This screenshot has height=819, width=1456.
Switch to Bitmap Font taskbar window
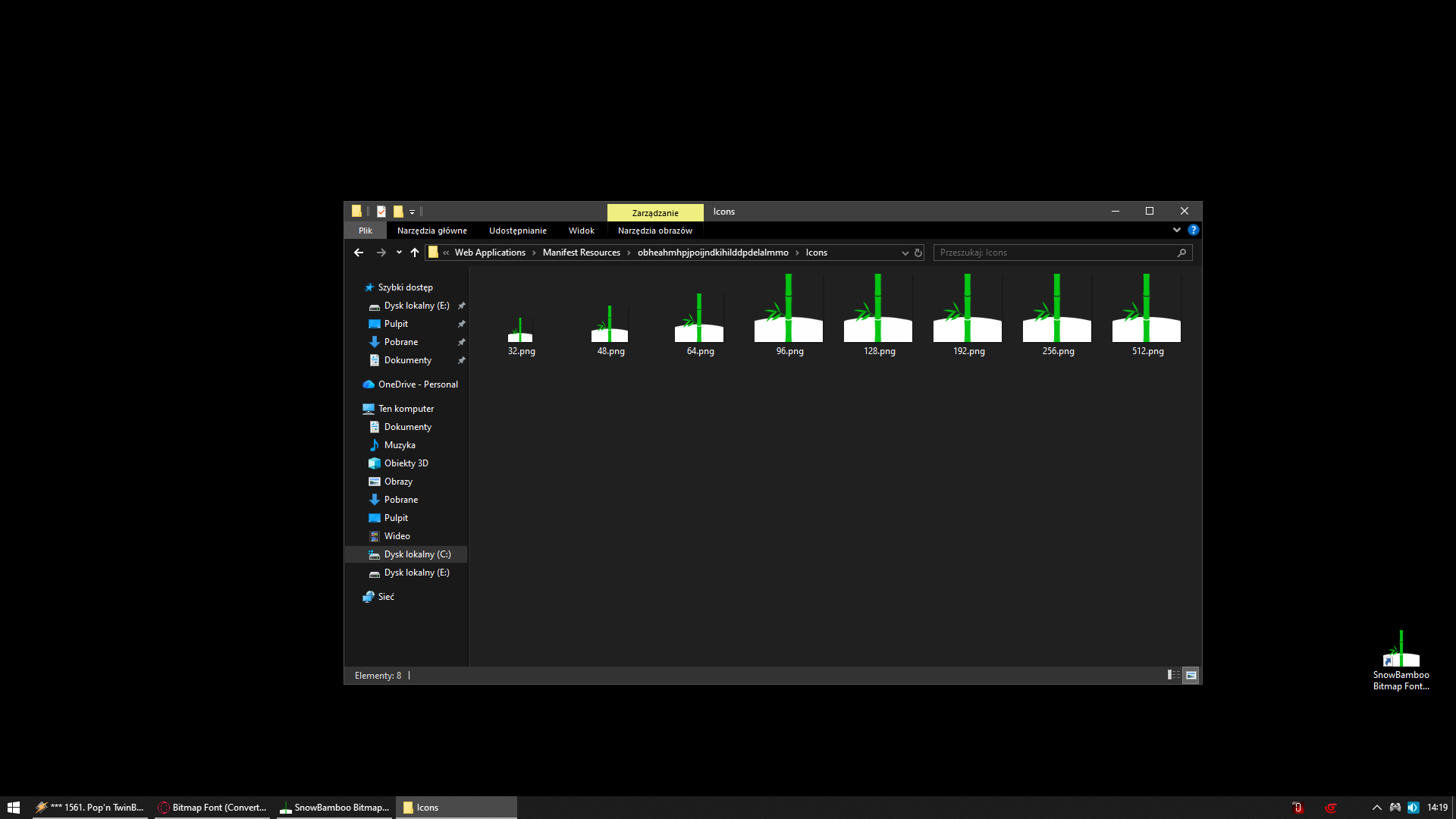(x=212, y=808)
